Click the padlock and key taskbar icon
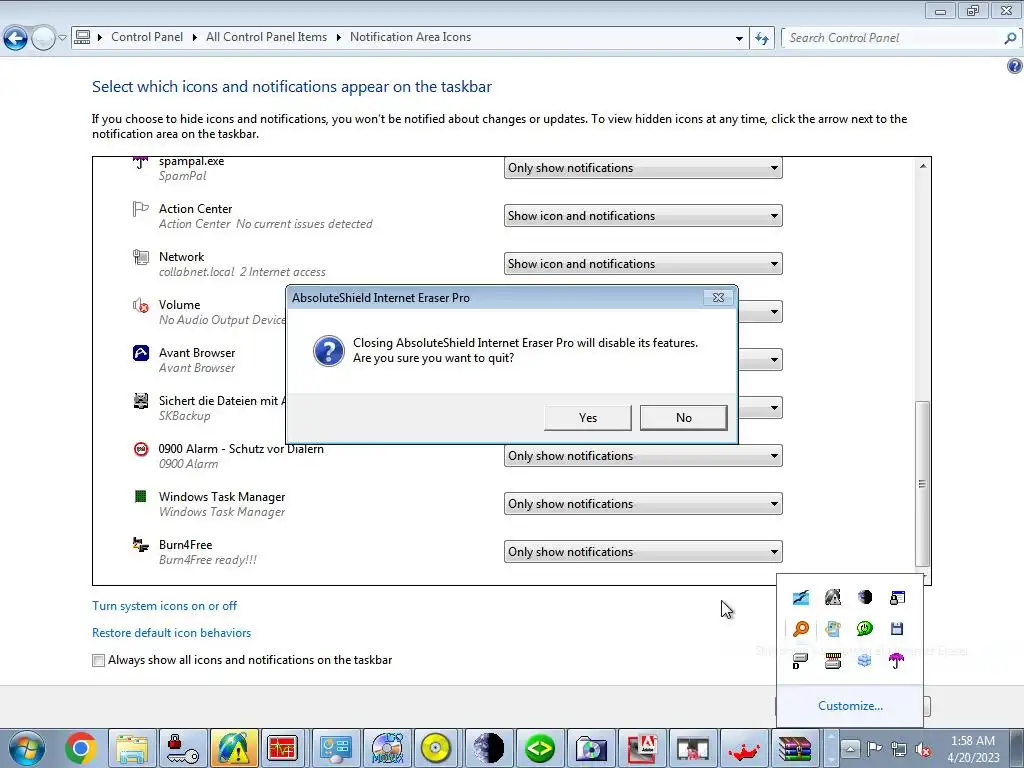 (x=182, y=748)
